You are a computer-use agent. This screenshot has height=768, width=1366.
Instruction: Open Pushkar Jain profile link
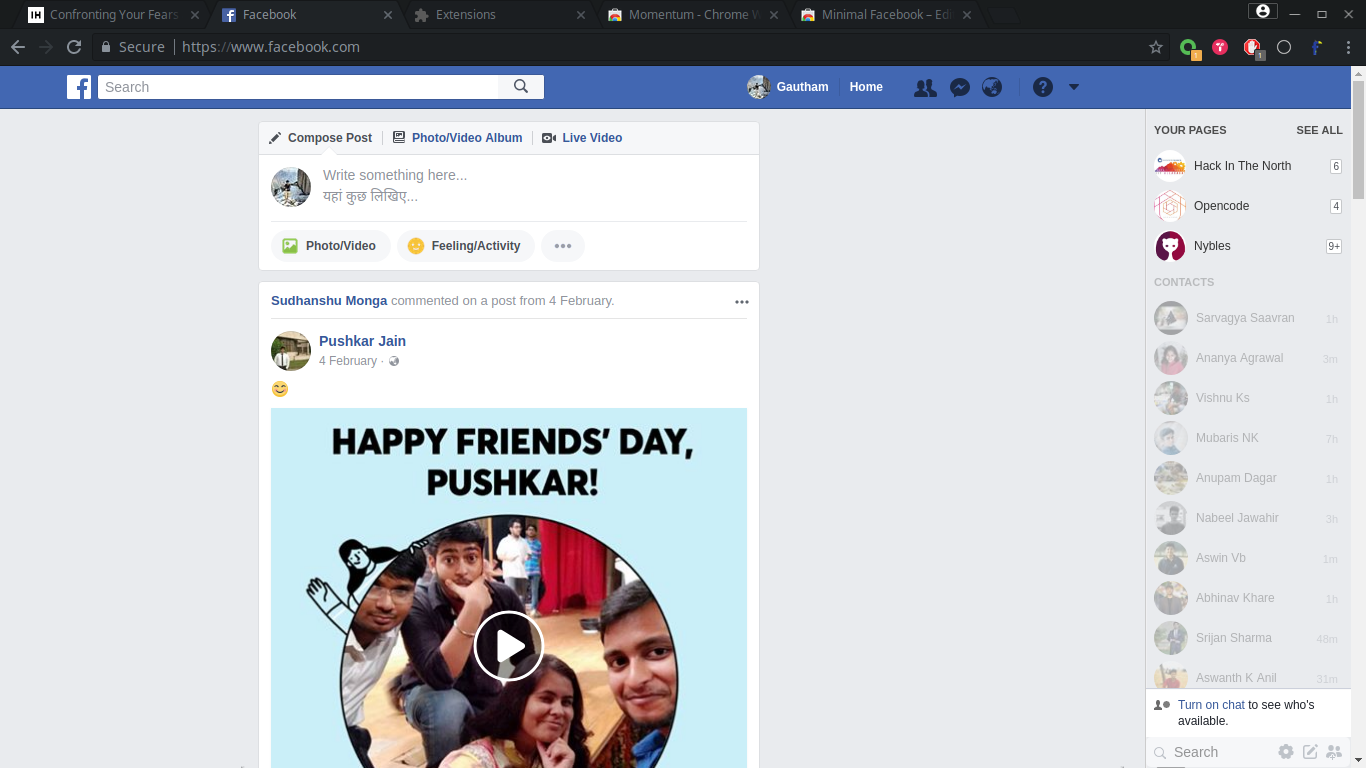[362, 341]
